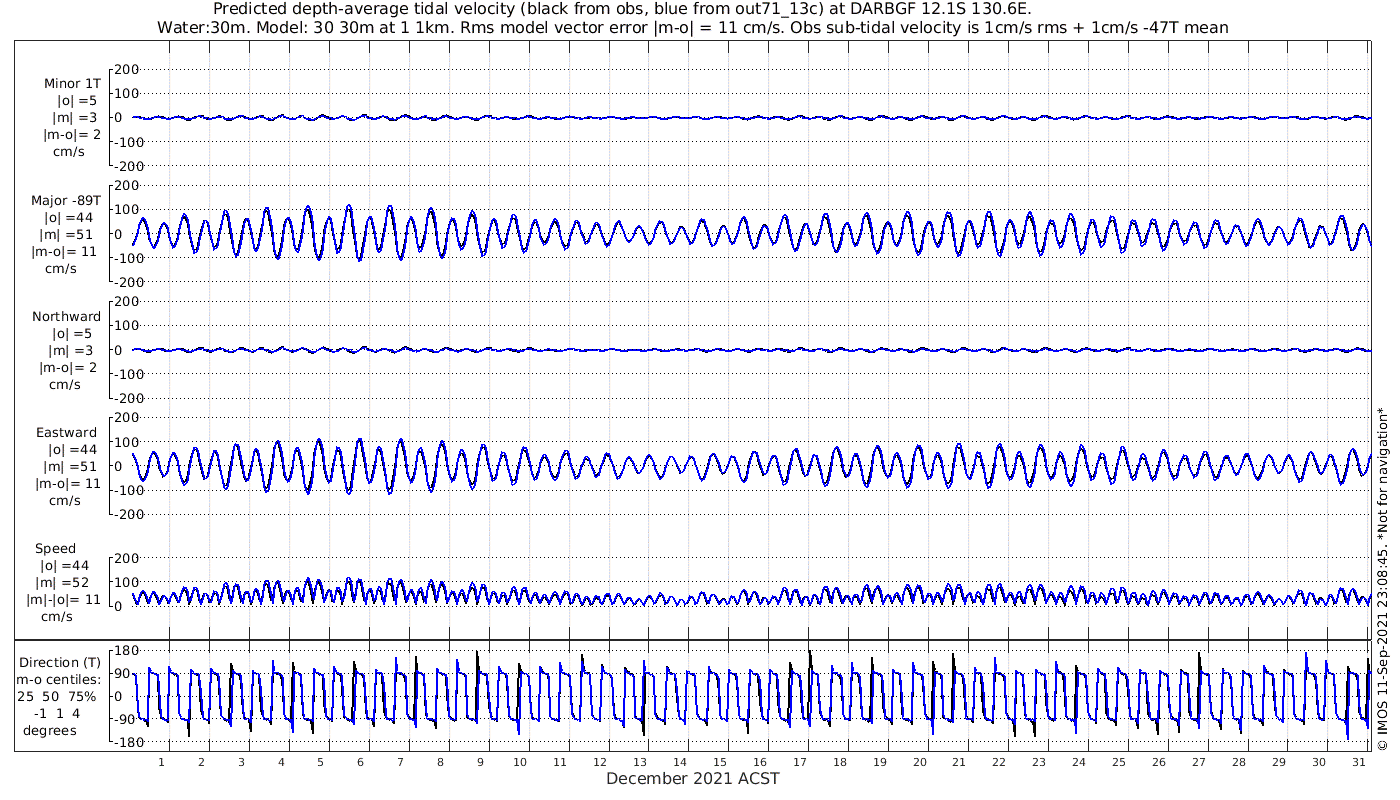Screen dimensions: 1400x800
Task: Click the -180 tick on Direction axis
Action: point(122,742)
